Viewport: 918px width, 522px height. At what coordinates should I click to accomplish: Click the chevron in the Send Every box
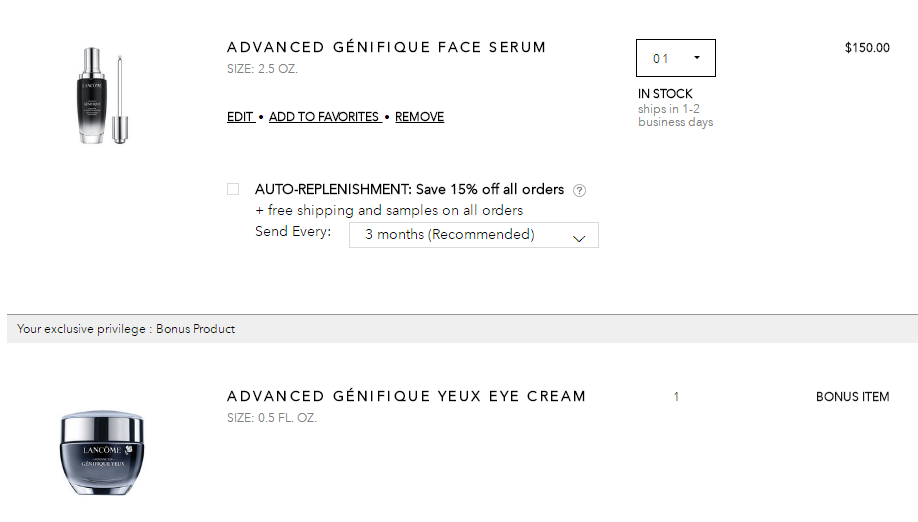pos(579,238)
